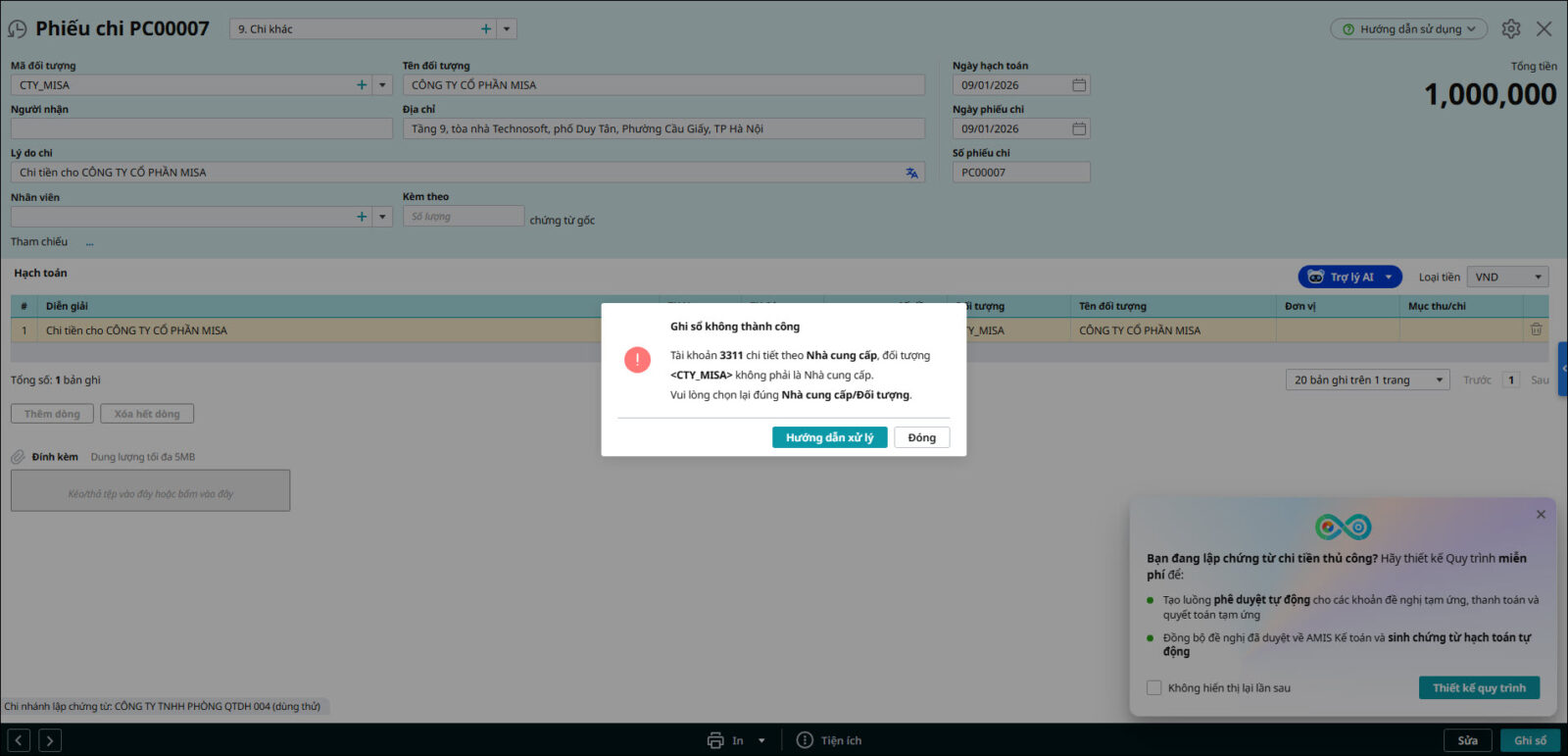Open calendar for Ngày hạch toán

1079,85
